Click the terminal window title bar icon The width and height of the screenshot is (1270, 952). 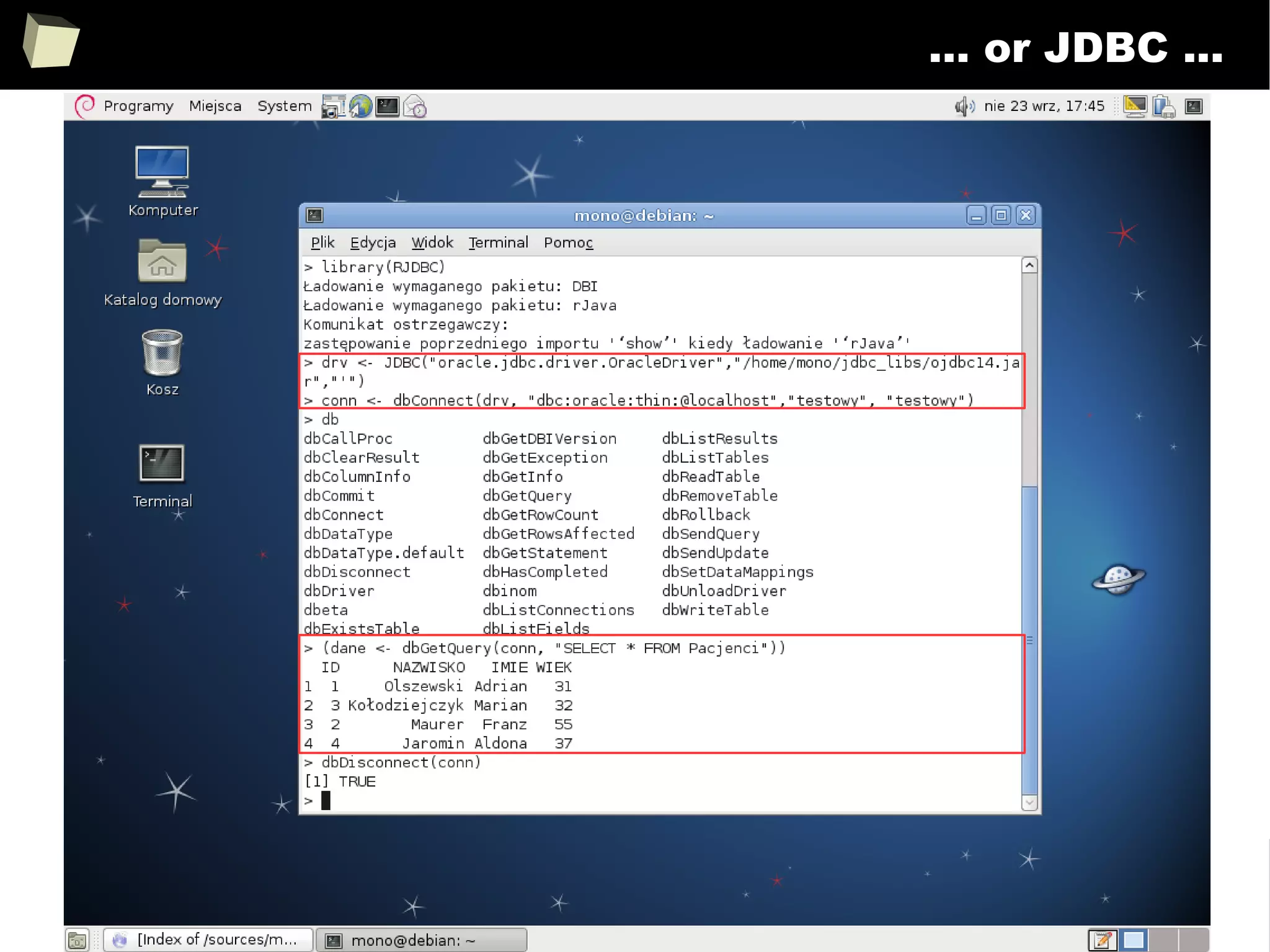tap(315, 215)
